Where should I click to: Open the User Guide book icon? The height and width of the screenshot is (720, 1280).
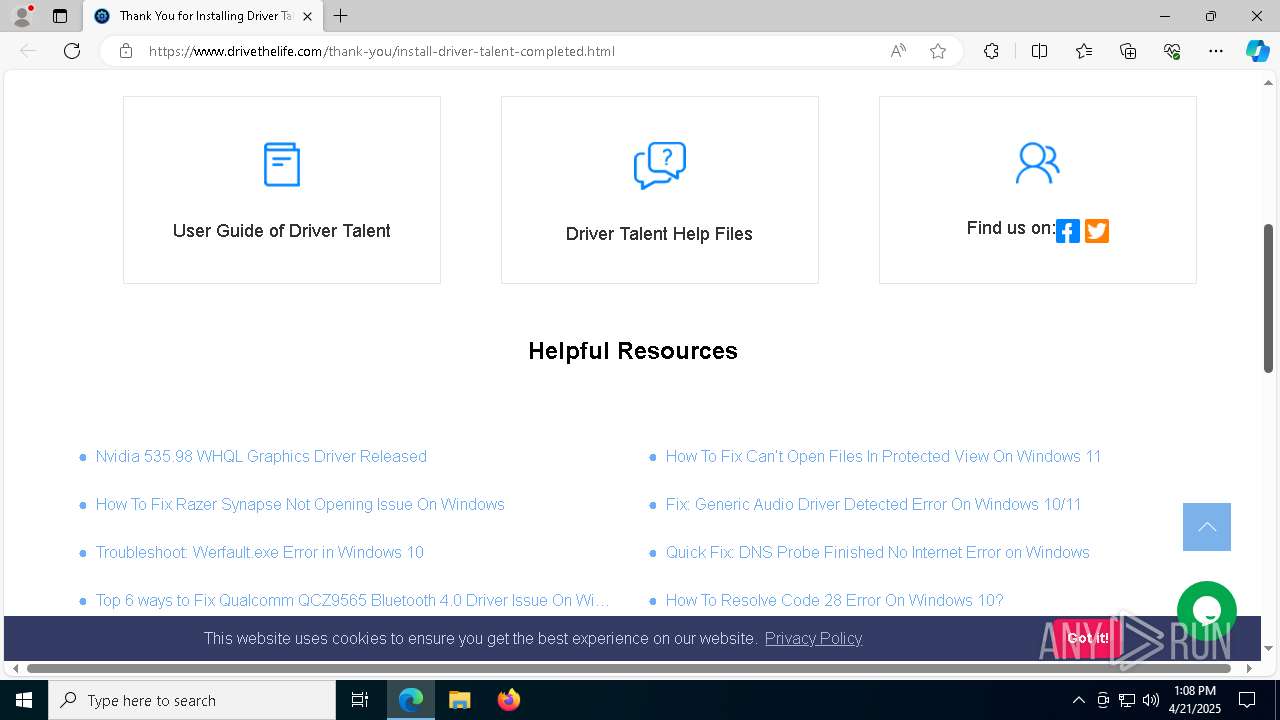(281, 164)
